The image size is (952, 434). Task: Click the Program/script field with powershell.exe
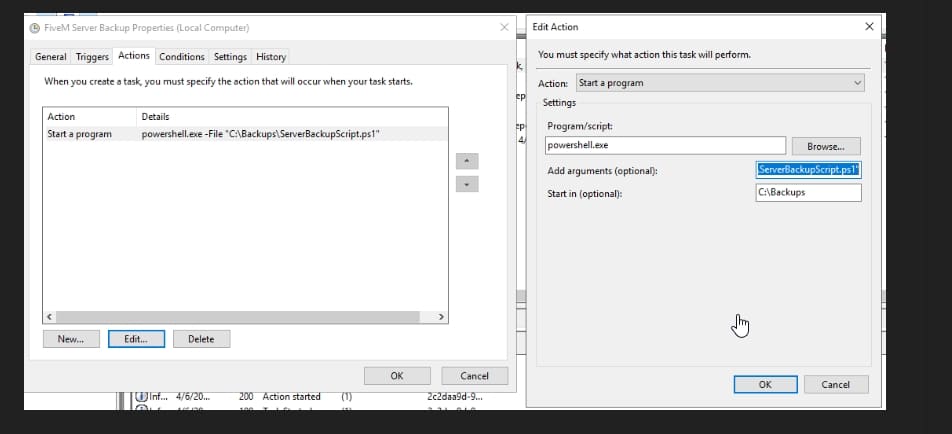[x=665, y=146]
